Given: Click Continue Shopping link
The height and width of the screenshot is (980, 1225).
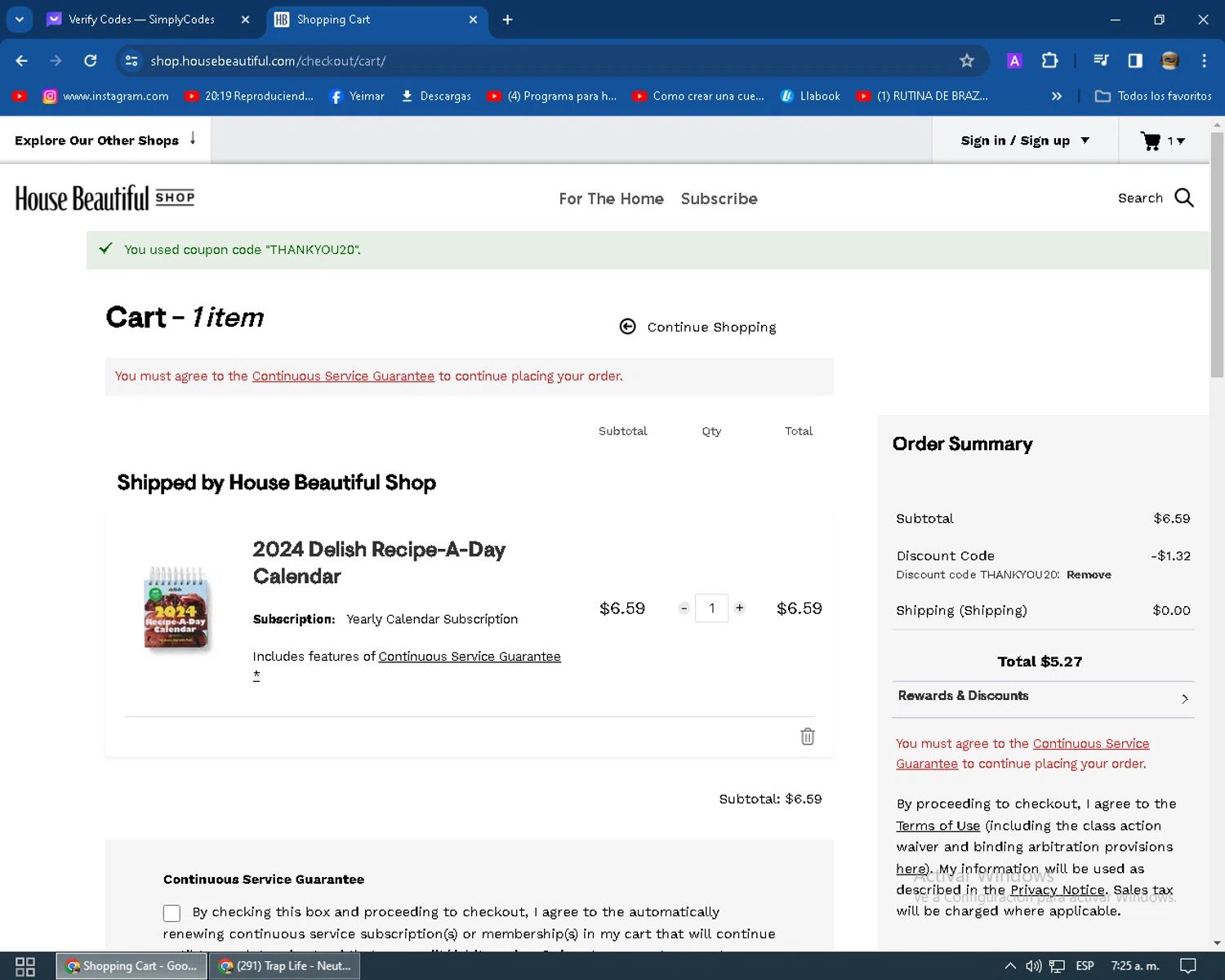Looking at the screenshot, I should coord(697,327).
